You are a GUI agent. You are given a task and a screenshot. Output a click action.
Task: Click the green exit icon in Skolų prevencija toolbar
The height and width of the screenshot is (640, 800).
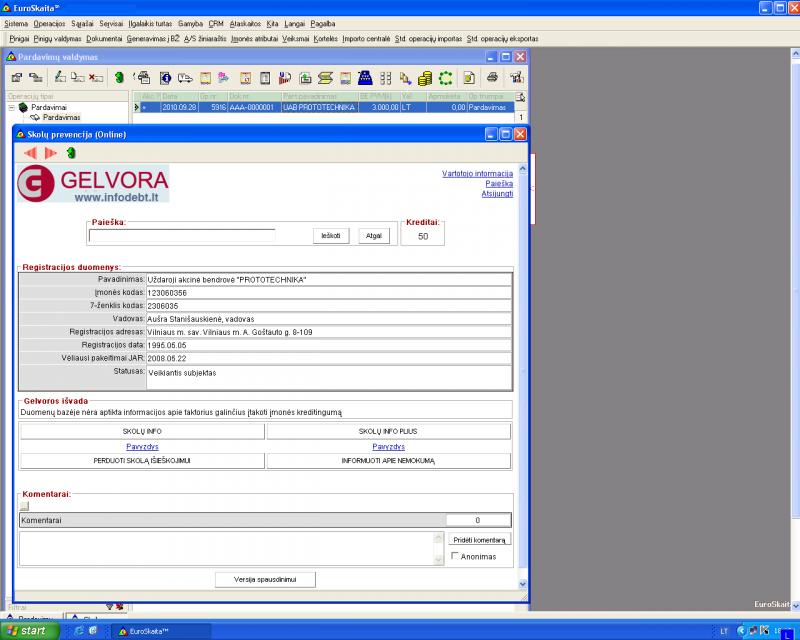tap(71, 153)
